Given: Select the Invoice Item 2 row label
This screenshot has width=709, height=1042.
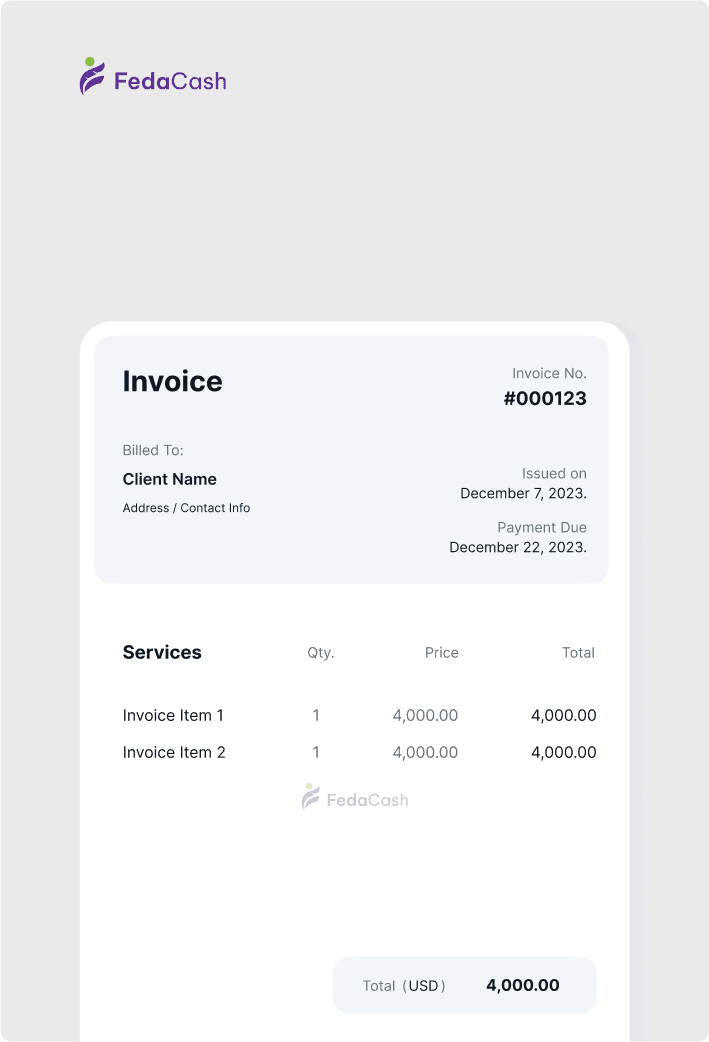Looking at the screenshot, I should (174, 752).
